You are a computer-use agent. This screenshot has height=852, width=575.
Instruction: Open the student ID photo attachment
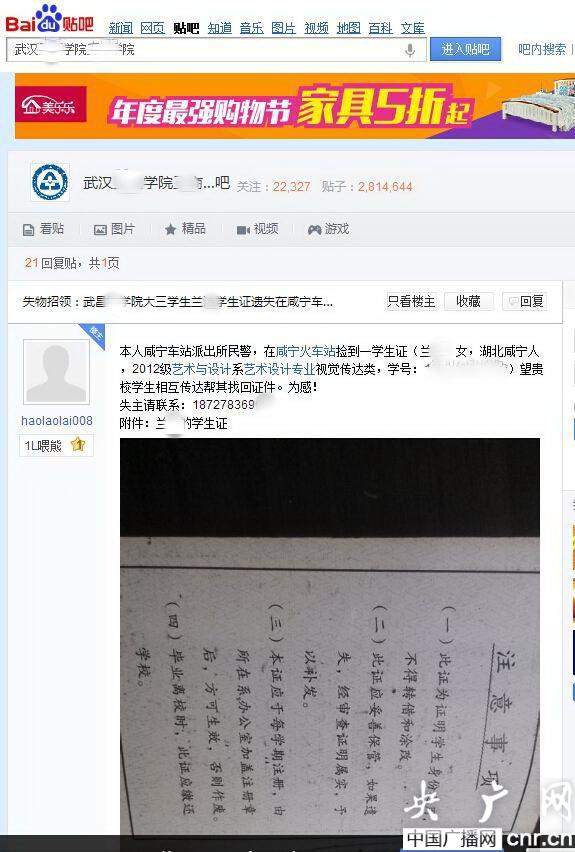tap(330, 636)
